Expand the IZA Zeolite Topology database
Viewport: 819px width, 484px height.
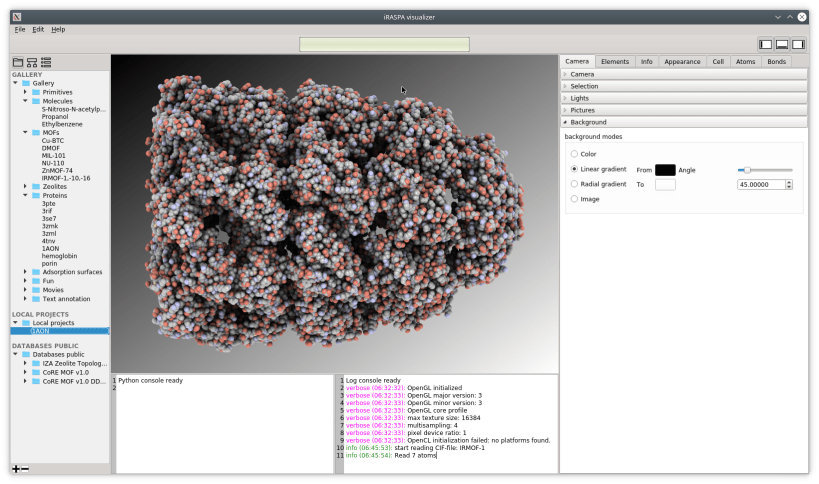(25, 363)
